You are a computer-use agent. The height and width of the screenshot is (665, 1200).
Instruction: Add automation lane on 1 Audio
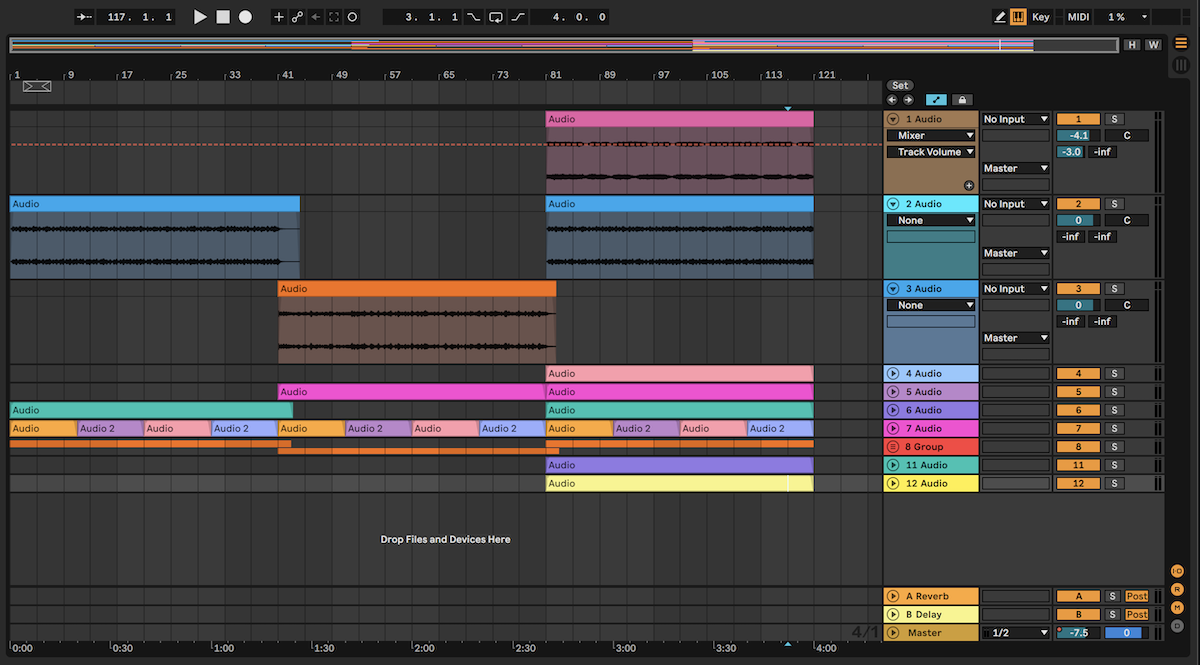tap(968, 185)
